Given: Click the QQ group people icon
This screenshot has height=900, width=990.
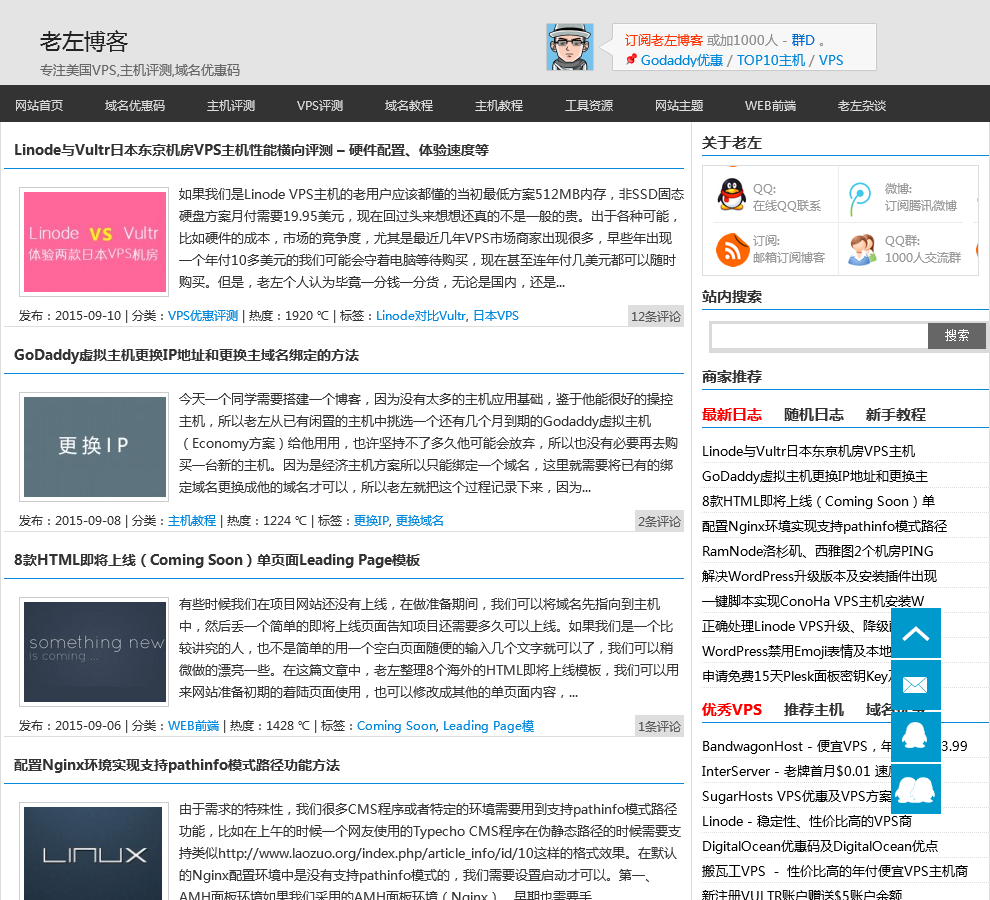Looking at the screenshot, I should (x=862, y=249).
